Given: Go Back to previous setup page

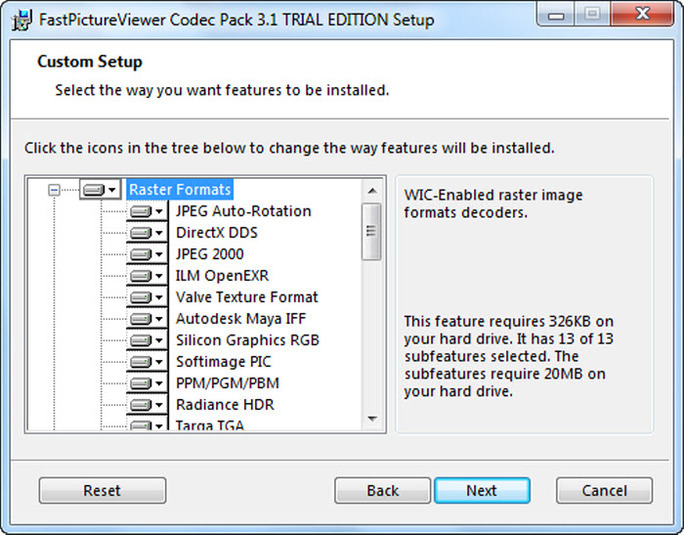Looking at the screenshot, I should click(x=383, y=490).
